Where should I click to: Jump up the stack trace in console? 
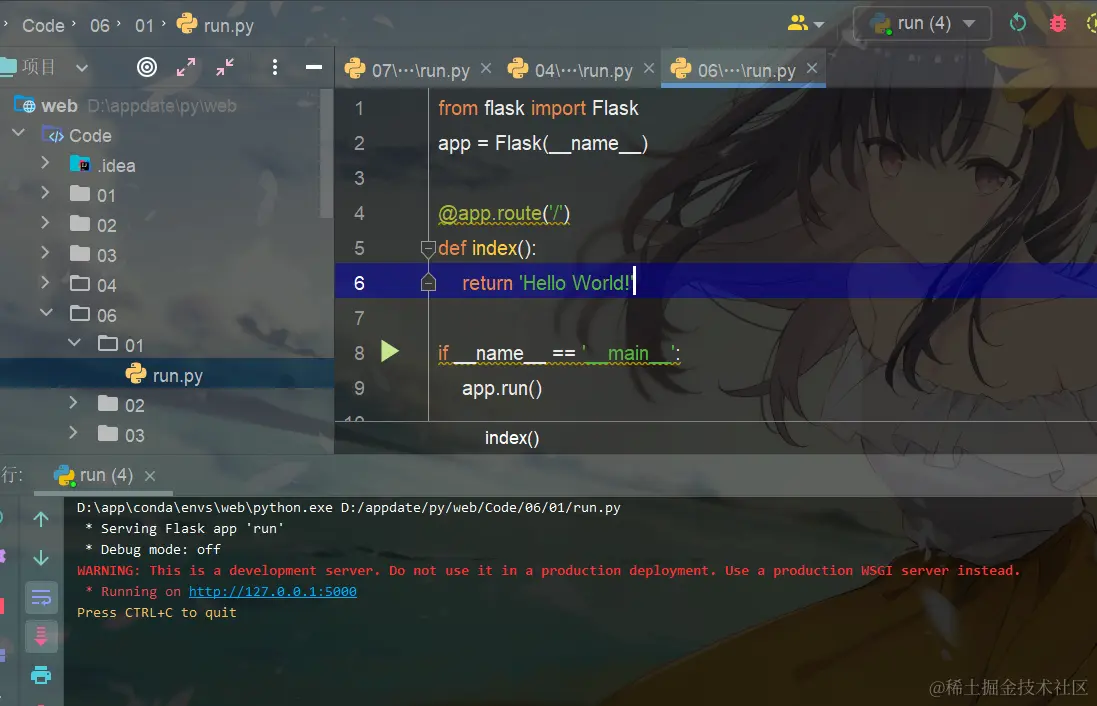(41, 519)
